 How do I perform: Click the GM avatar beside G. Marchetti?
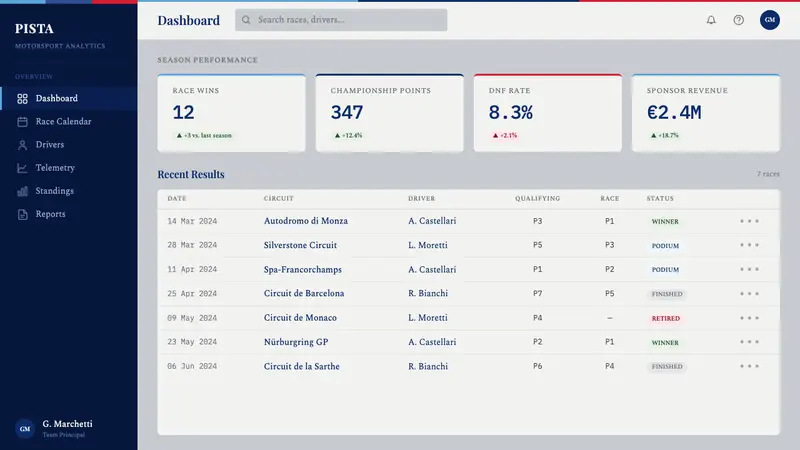(x=24, y=429)
